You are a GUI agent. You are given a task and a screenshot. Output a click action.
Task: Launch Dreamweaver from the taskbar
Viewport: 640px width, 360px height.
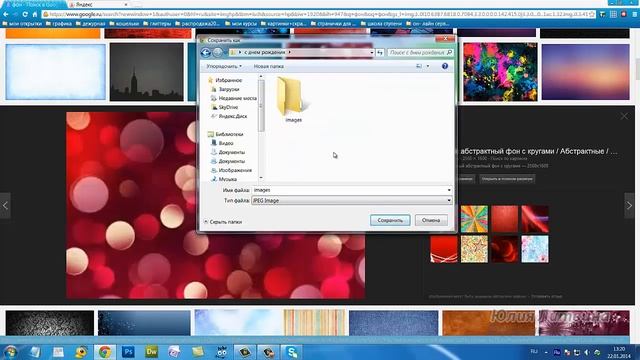[x=151, y=352]
